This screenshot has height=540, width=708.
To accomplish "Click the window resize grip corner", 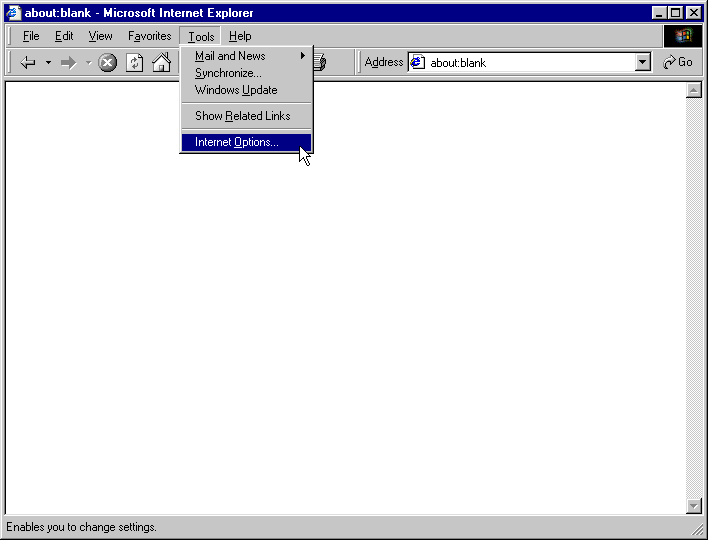I will click(698, 529).
